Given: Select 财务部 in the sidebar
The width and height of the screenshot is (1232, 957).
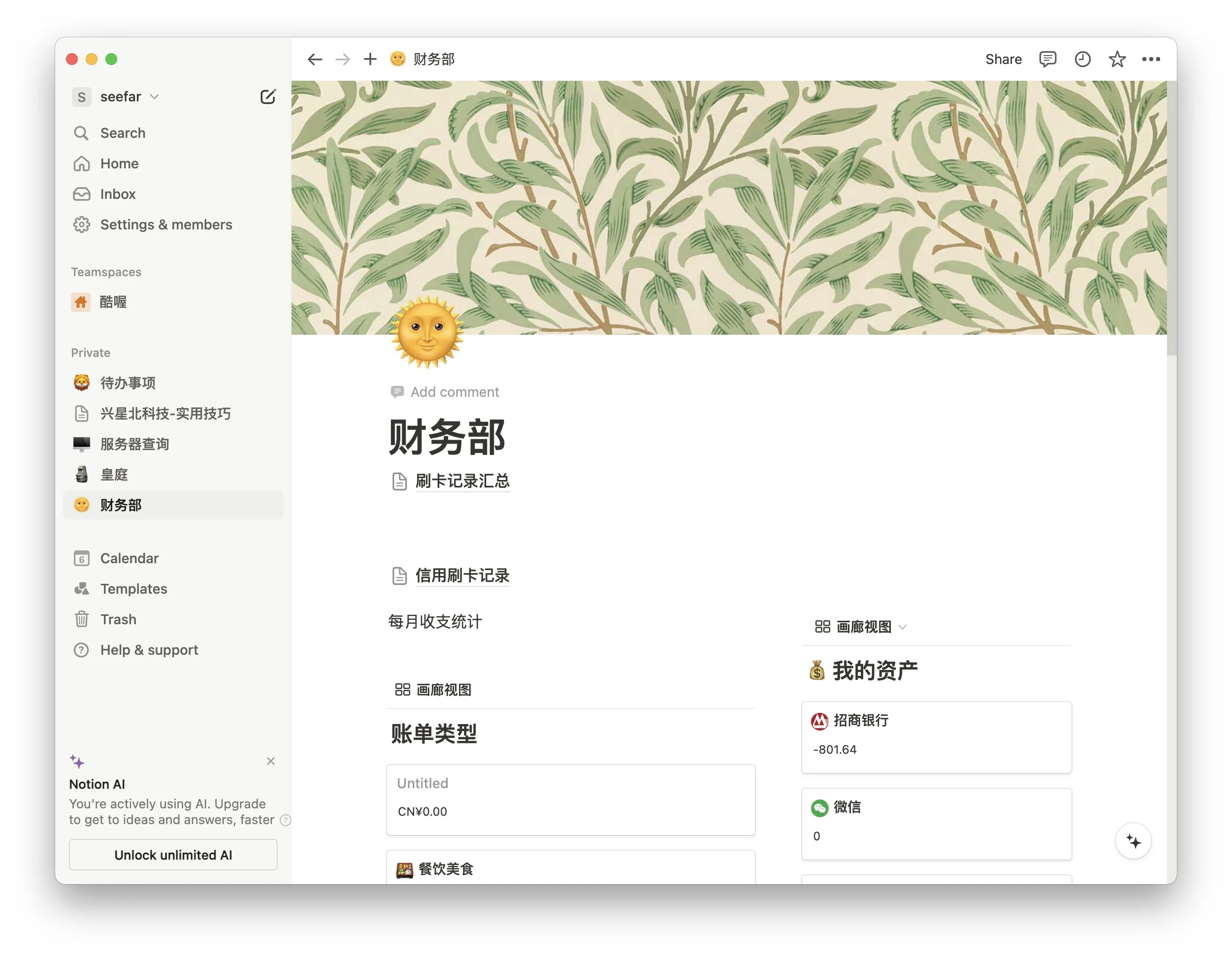Looking at the screenshot, I should (x=174, y=505).
